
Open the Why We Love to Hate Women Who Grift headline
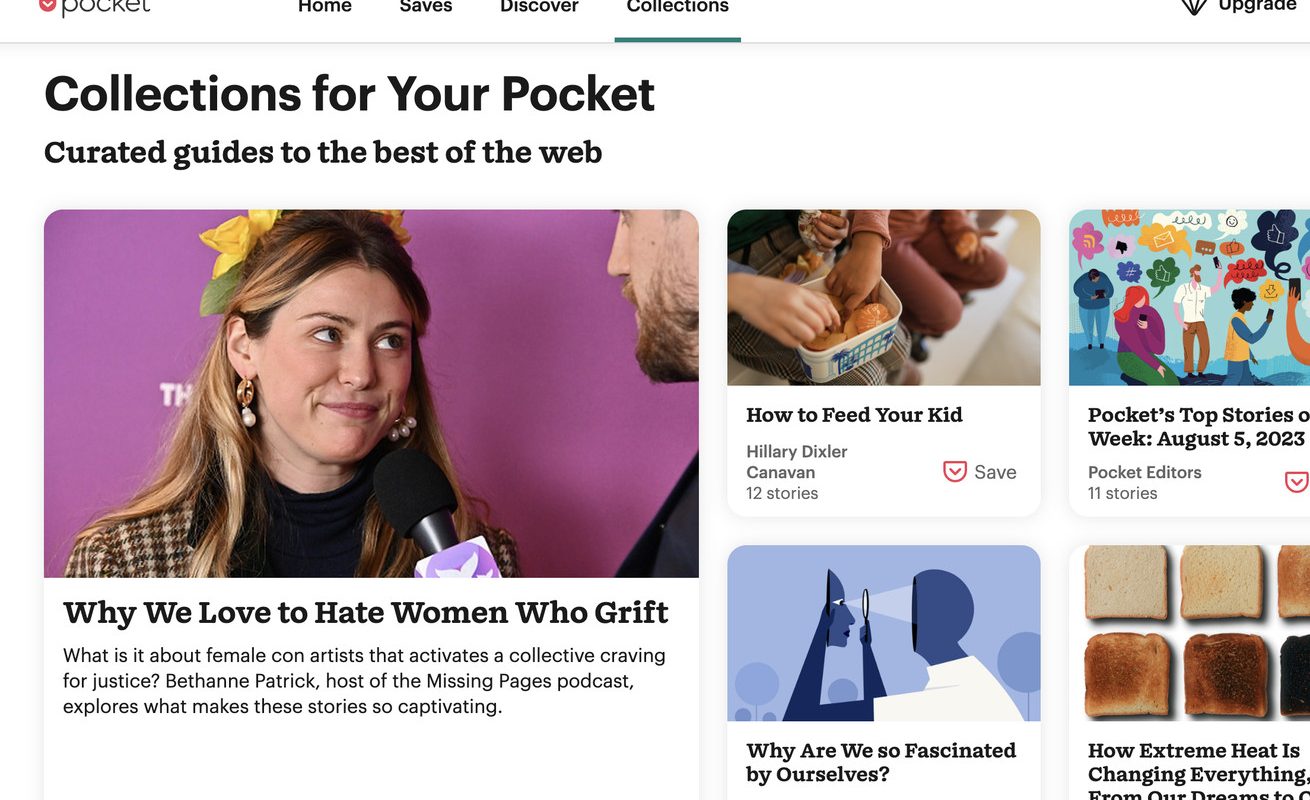coord(366,612)
